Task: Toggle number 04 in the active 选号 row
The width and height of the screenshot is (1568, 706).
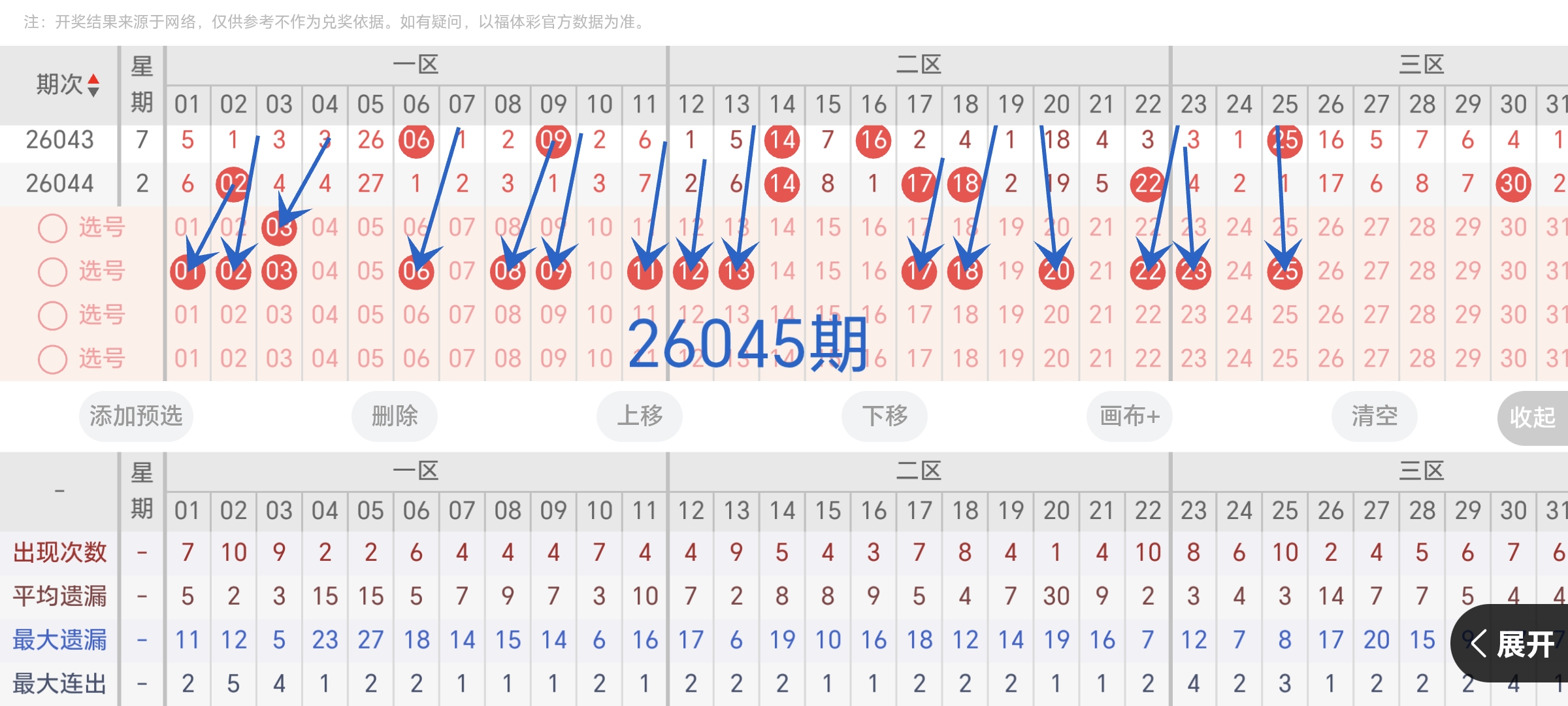Action: pos(325,271)
